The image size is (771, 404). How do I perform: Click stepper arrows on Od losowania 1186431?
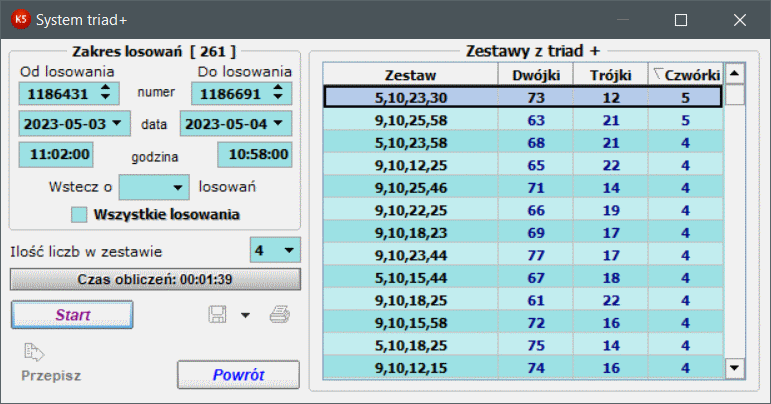tap(105, 92)
